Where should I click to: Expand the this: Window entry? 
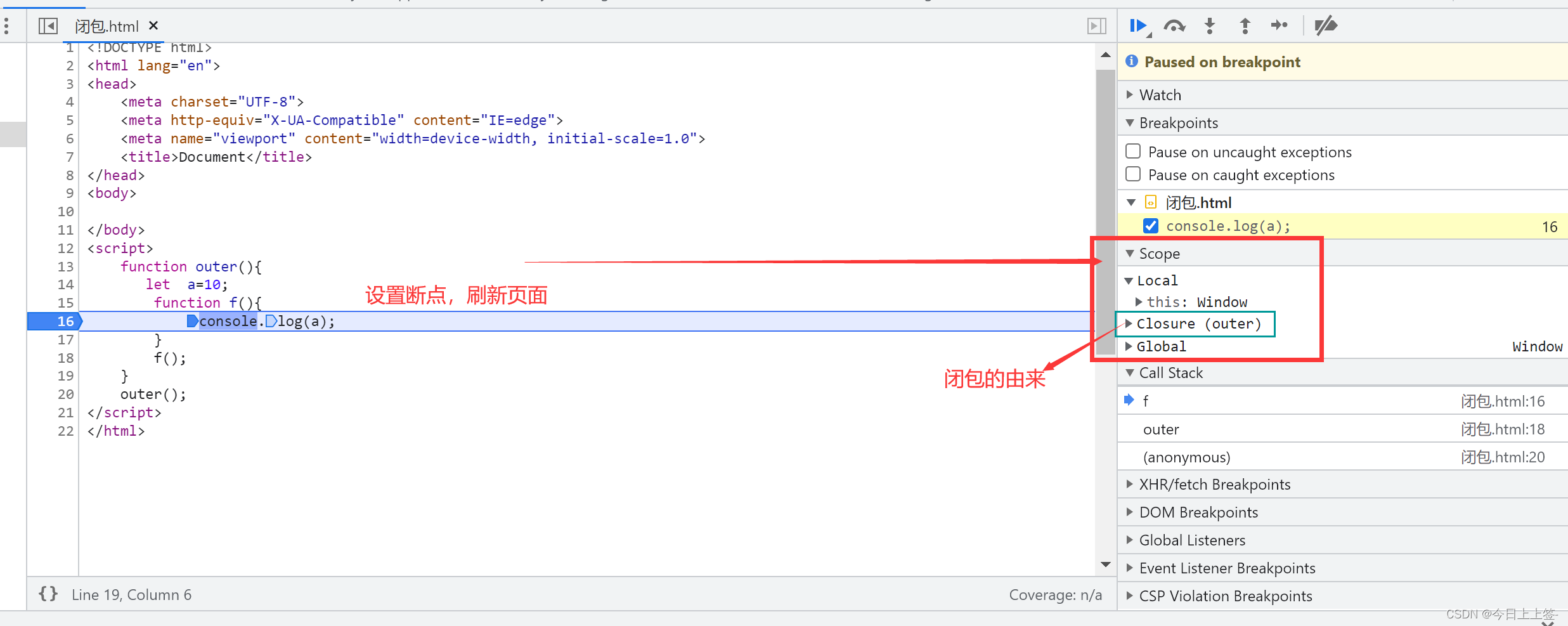[x=1139, y=302]
